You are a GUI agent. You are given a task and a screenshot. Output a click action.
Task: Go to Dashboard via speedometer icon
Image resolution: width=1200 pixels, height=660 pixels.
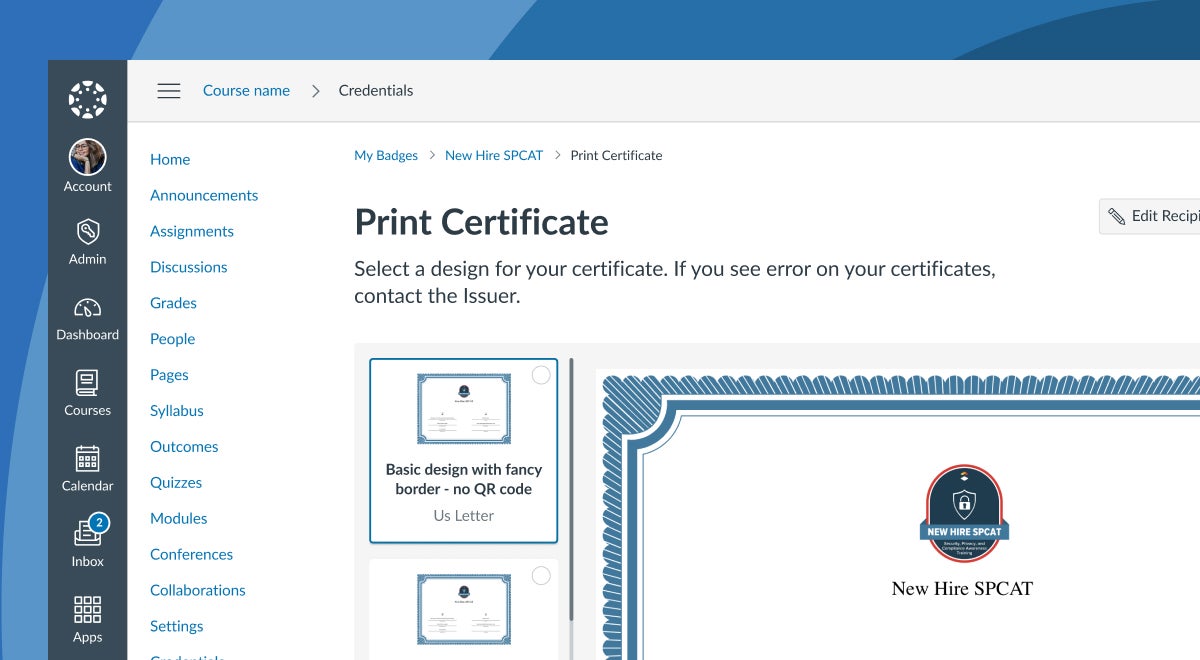click(87, 308)
